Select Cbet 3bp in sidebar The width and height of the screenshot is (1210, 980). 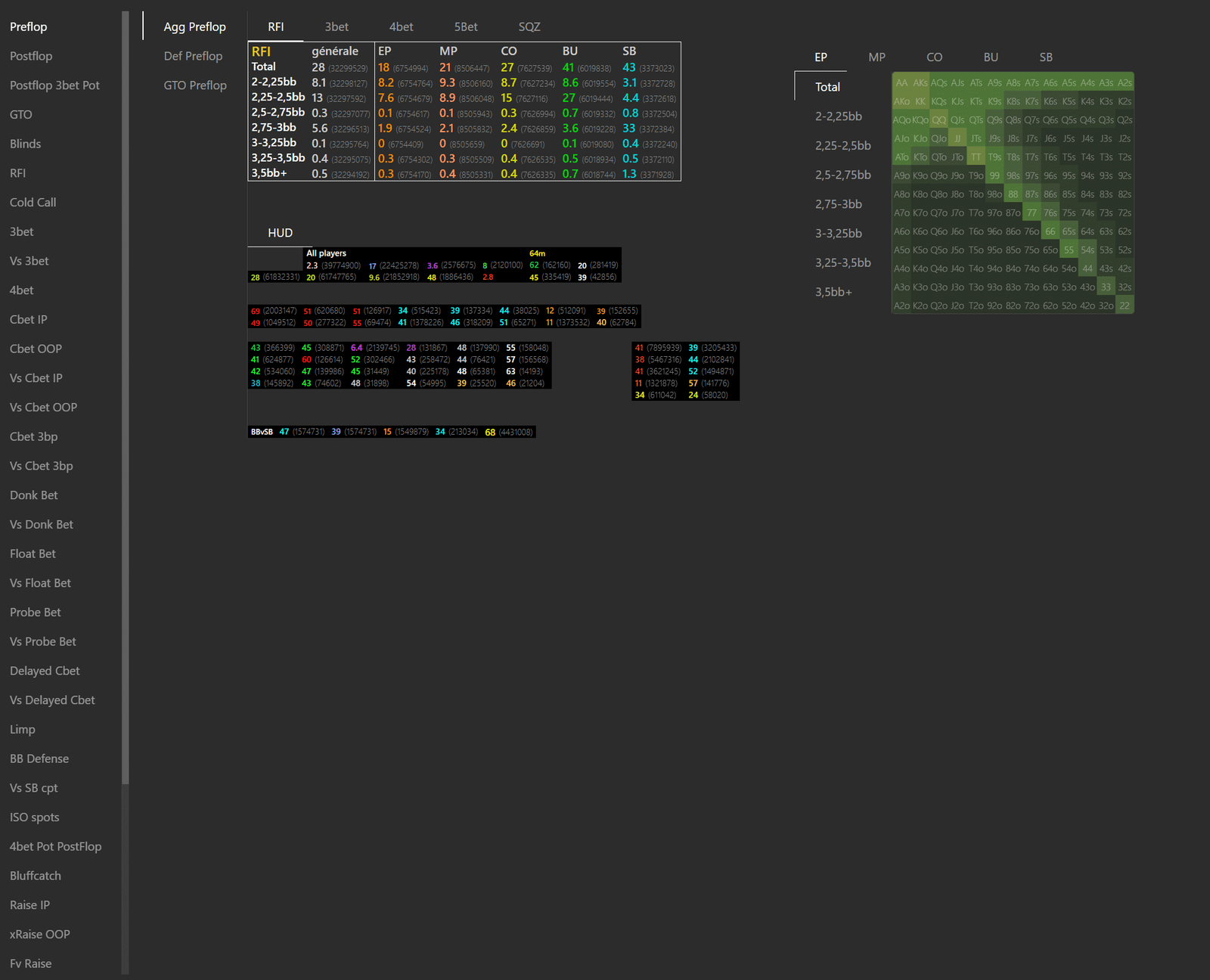34,437
